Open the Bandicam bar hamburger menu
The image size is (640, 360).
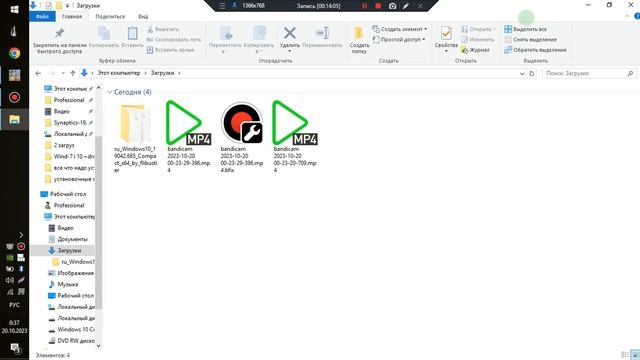(x=222, y=6)
